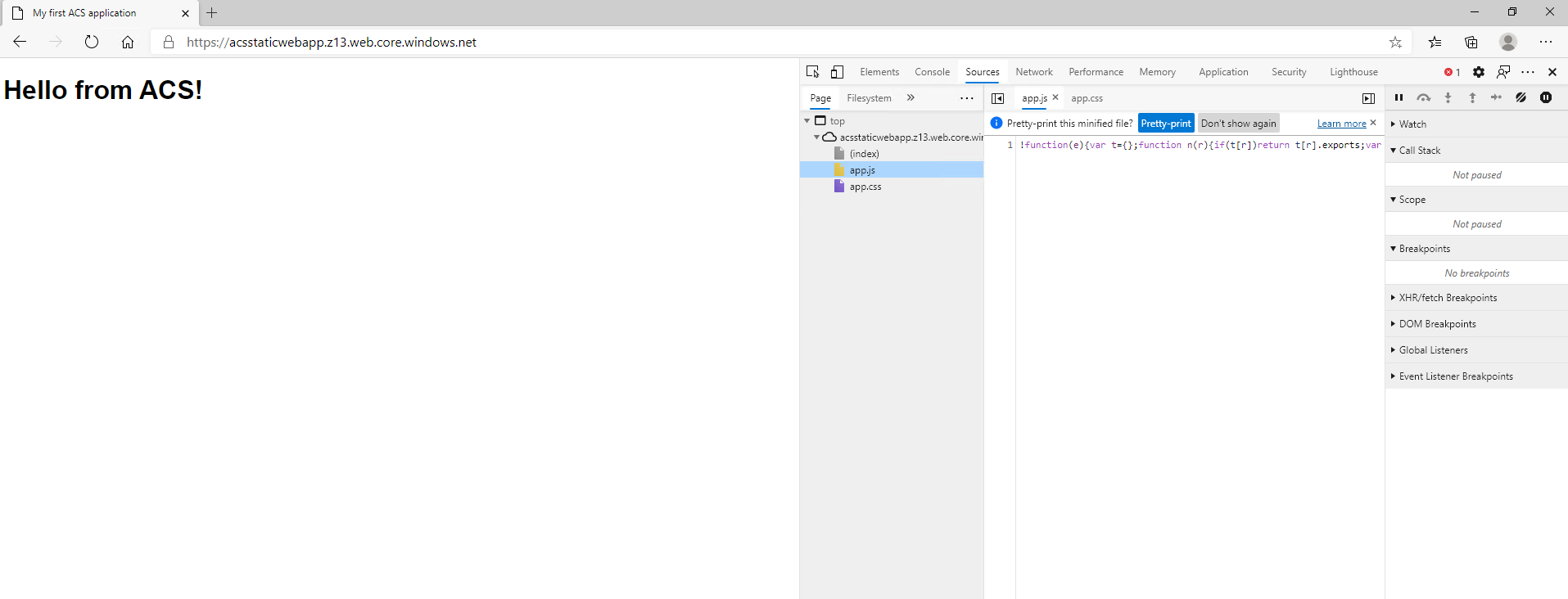The image size is (1568, 599).
Task: Close the My first ACS application tab
Action: pyautogui.click(x=185, y=13)
